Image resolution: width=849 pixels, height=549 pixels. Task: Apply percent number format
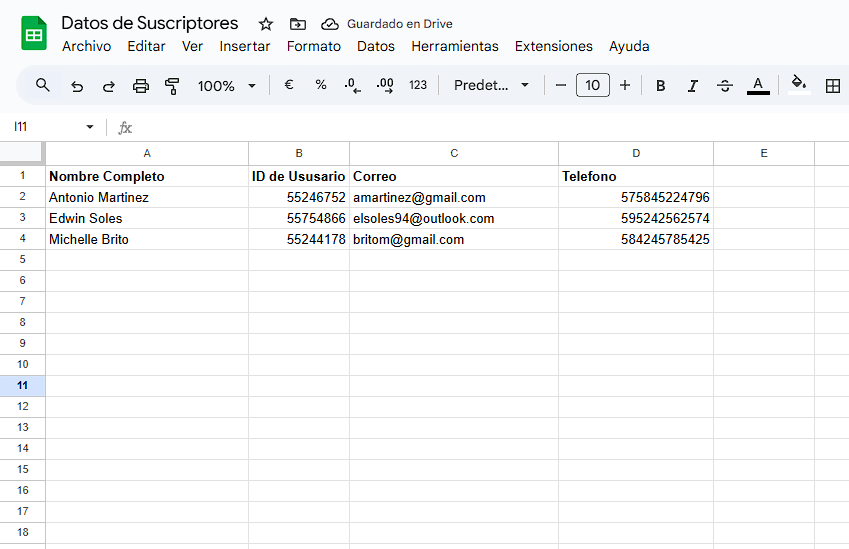point(321,85)
